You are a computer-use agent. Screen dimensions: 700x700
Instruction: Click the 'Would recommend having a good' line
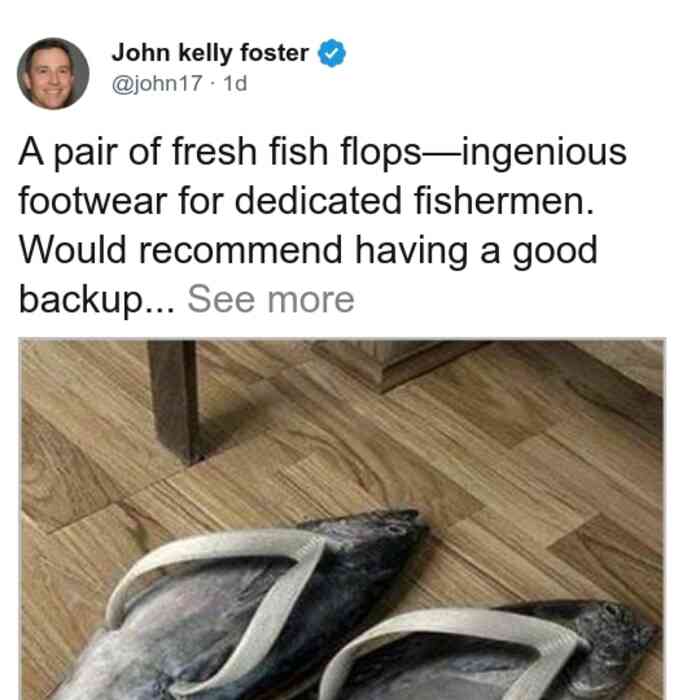pyautogui.click(x=308, y=251)
